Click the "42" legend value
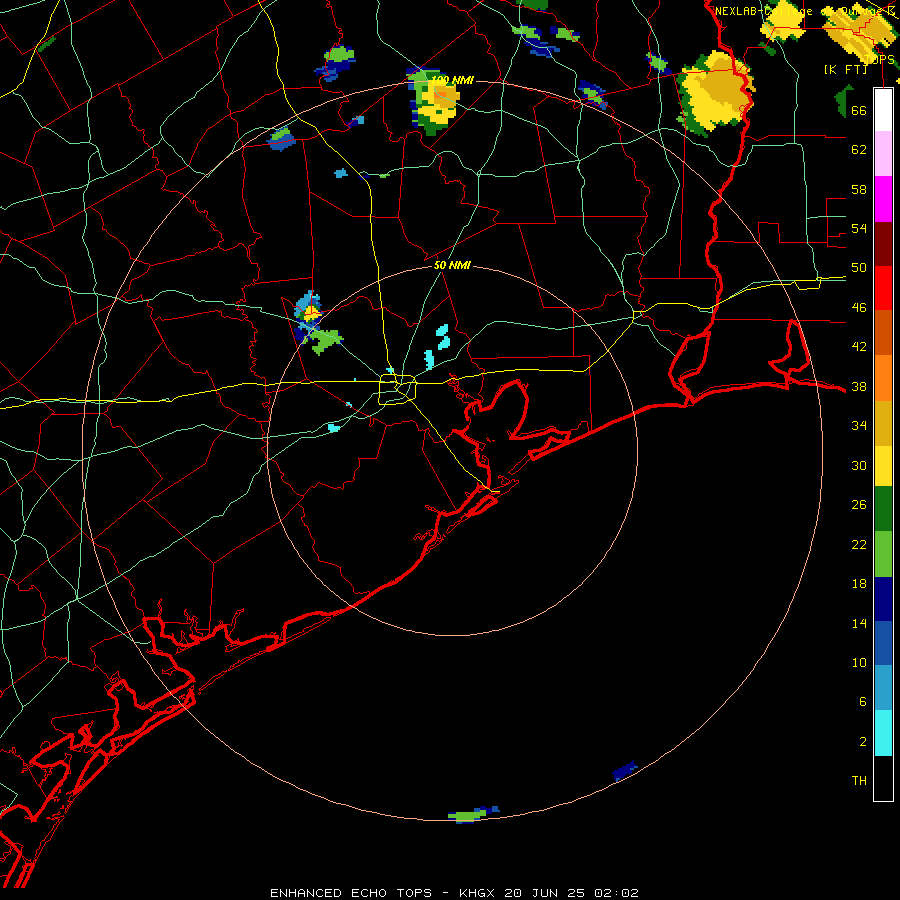The image size is (900, 900). (x=859, y=347)
